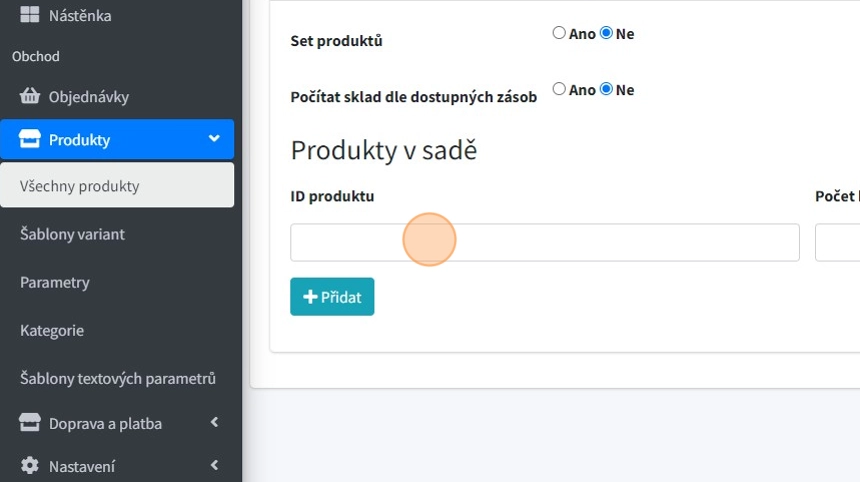Click the Objednávky basket icon
860x482 pixels.
point(29,97)
